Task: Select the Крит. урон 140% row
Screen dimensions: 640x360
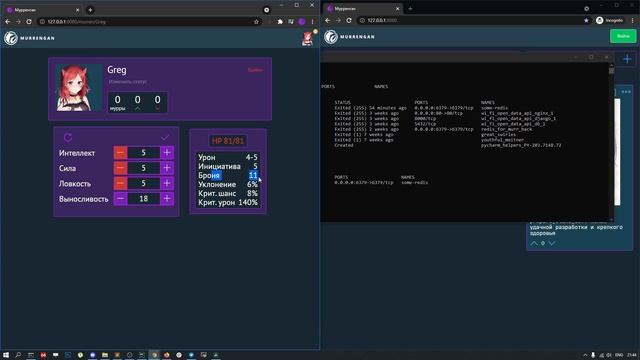Action: point(228,202)
